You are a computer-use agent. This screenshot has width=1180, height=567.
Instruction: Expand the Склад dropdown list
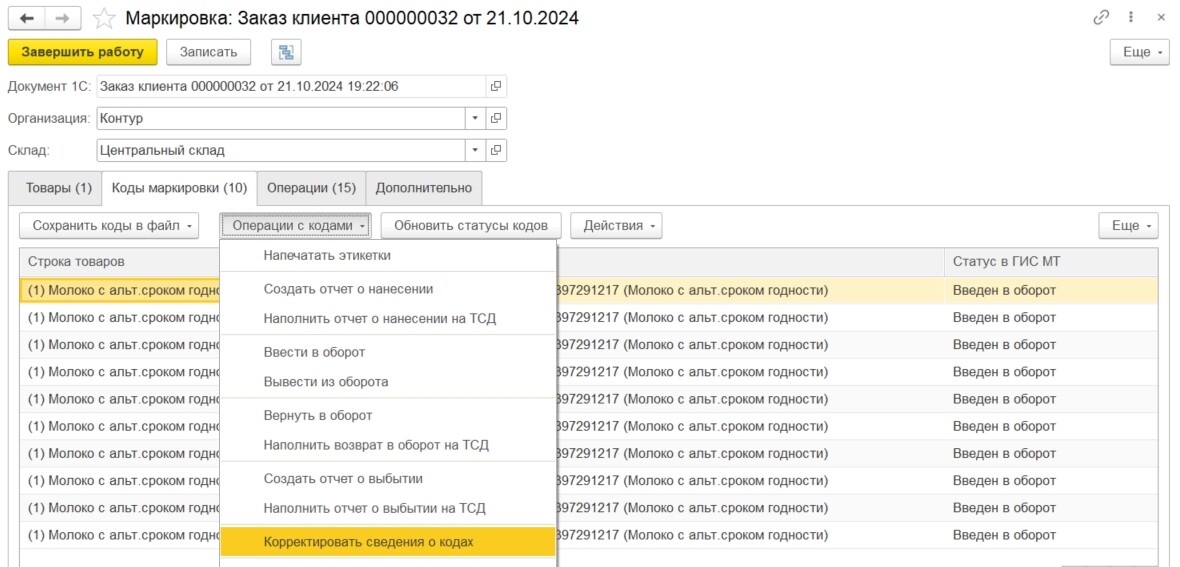(475, 150)
